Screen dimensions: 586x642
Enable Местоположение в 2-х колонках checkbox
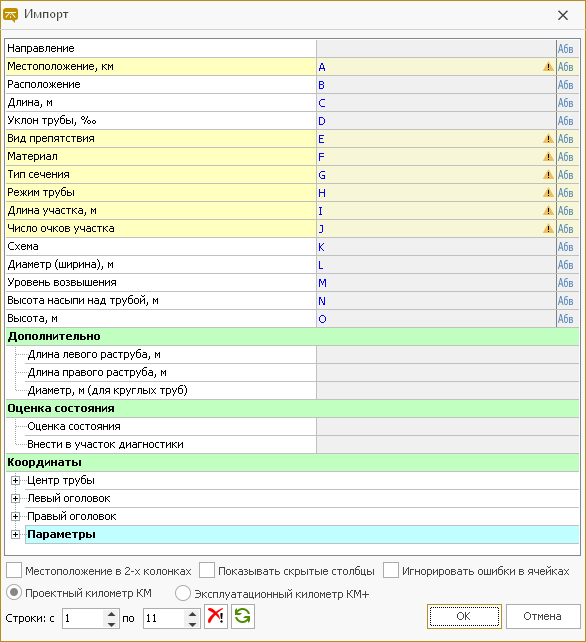(x=14, y=570)
